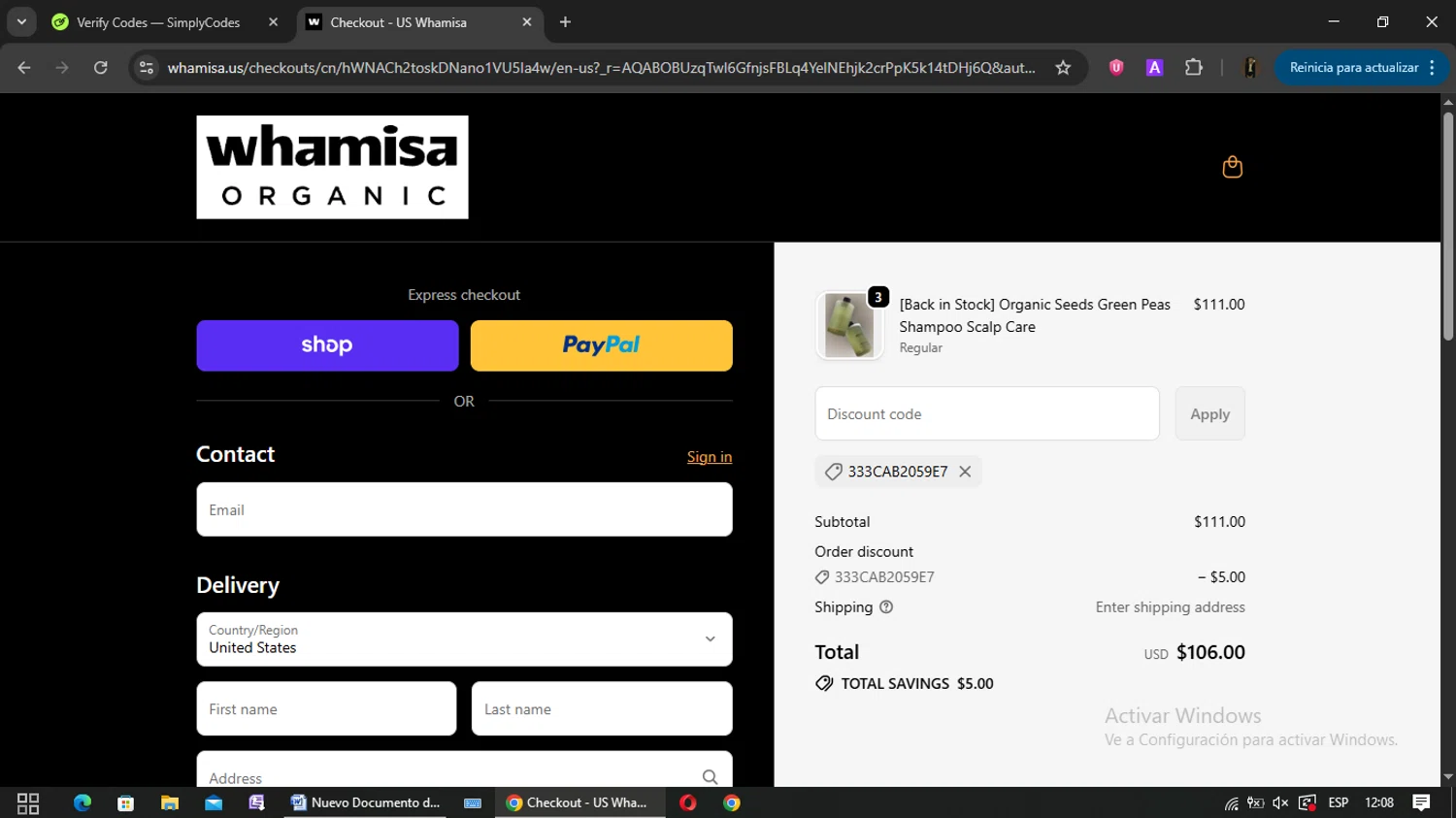Bookmark this page with the star icon
The height and width of the screenshot is (818, 1456).
[x=1063, y=68]
